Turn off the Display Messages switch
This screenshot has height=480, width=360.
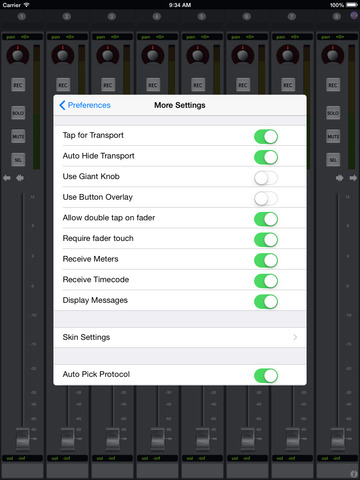point(266,302)
